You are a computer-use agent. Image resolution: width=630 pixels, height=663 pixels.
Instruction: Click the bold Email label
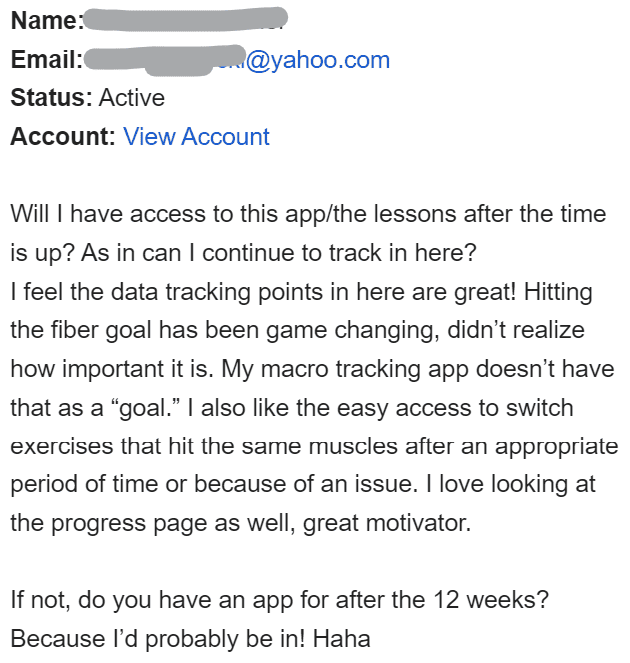point(46,60)
